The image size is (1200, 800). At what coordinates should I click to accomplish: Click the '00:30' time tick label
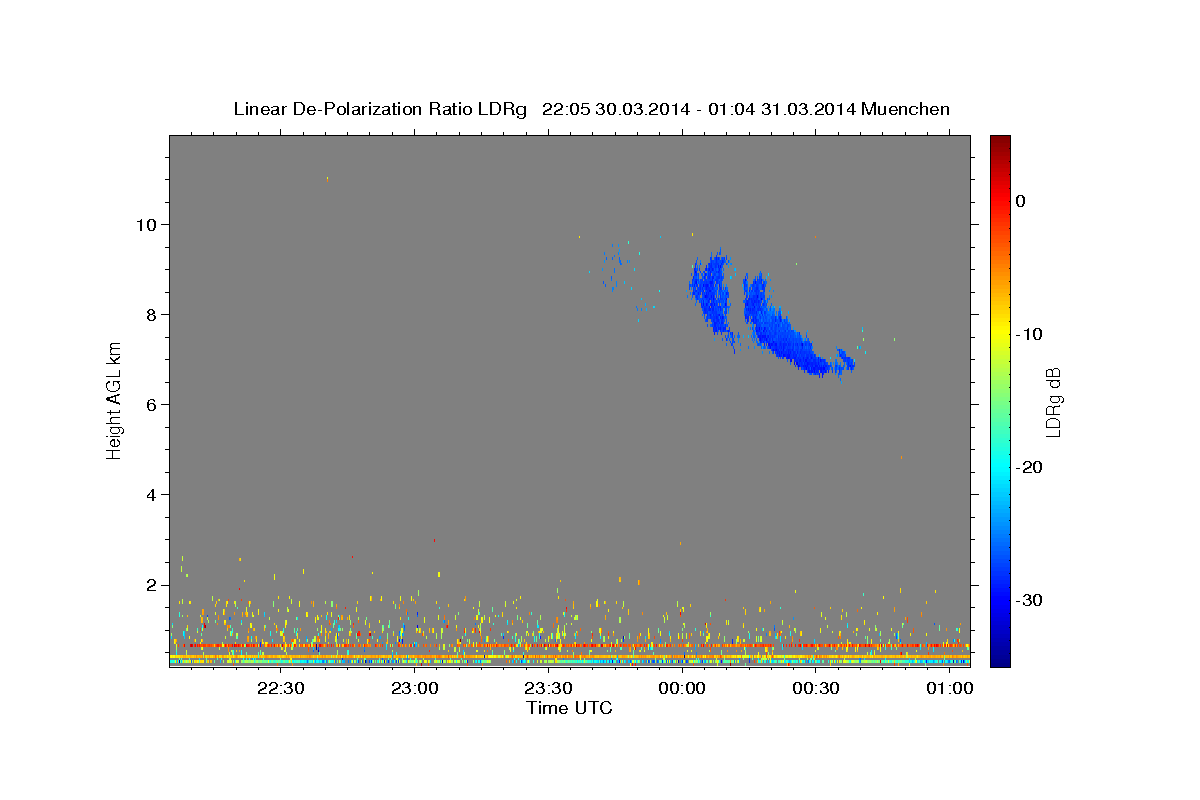815,688
